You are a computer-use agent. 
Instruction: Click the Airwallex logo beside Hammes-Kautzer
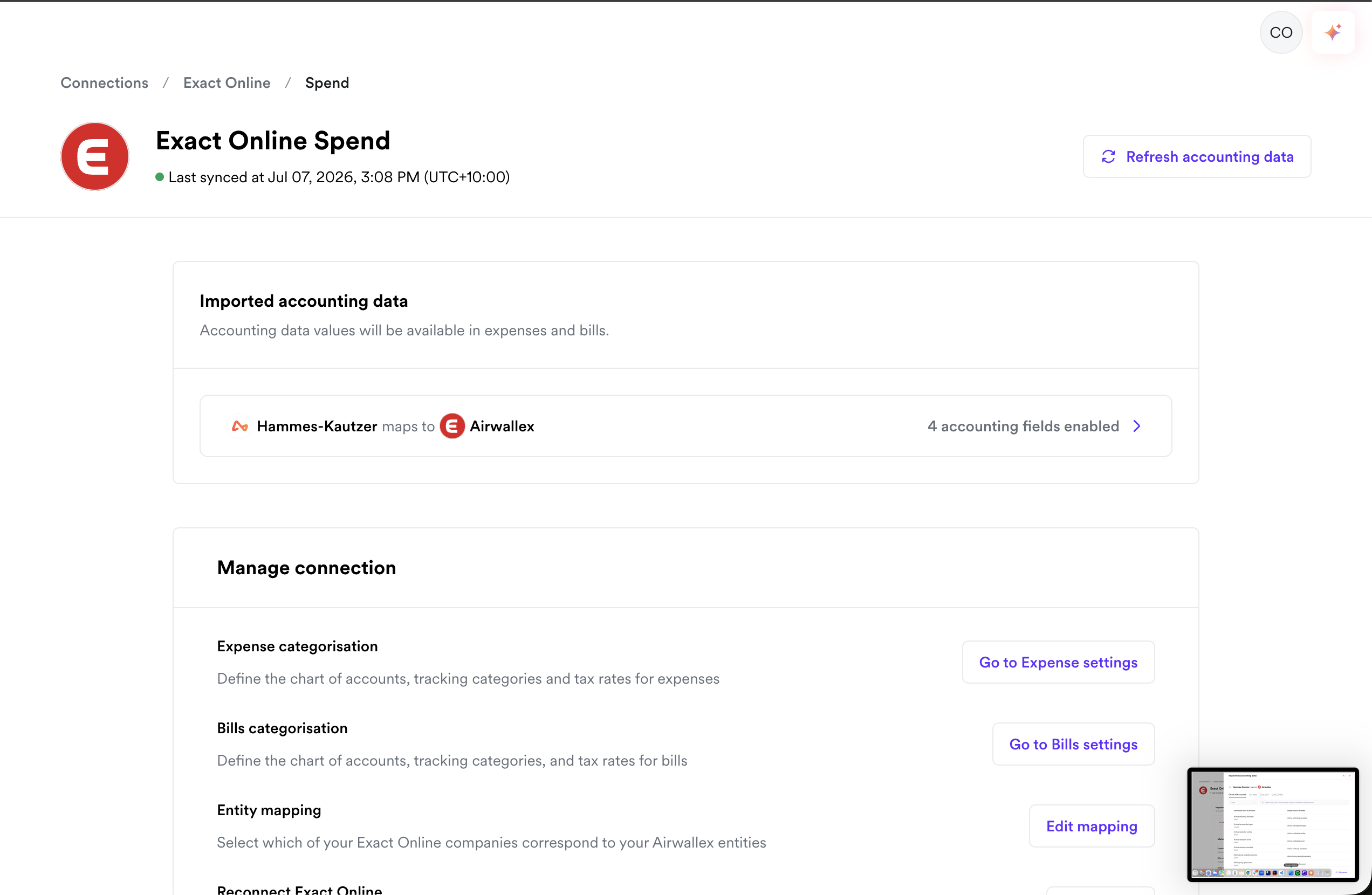(240, 426)
